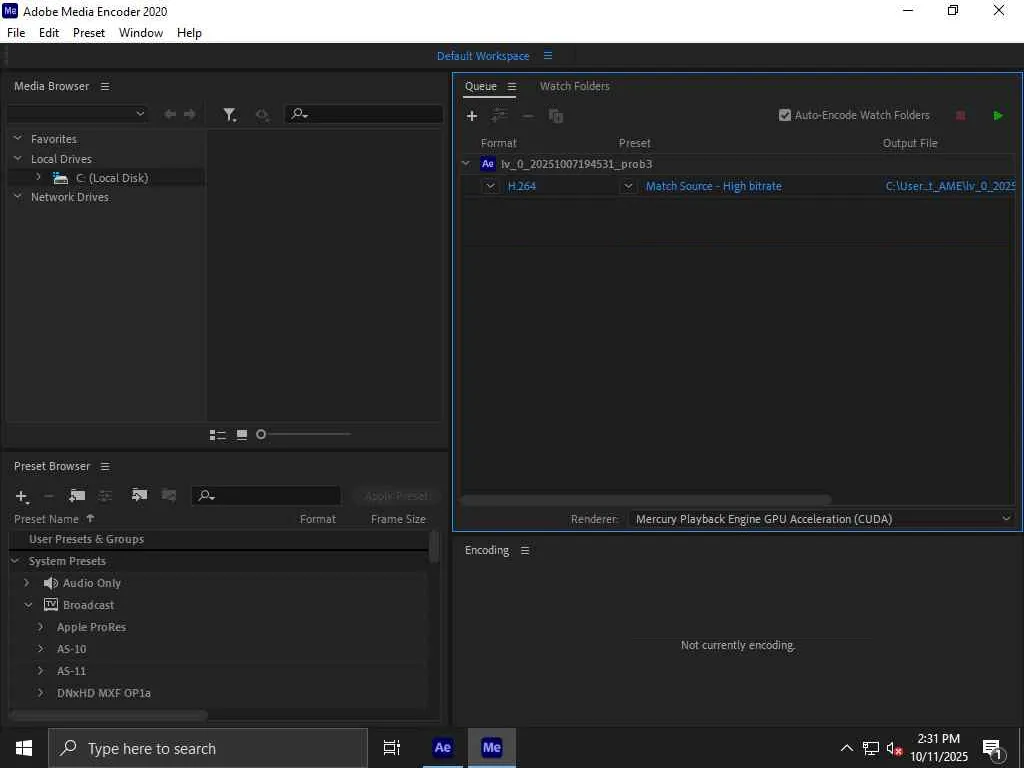Image resolution: width=1024 pixels, height=768 pixels.
Task: Click the Broadcast TV icon
Action: pos(51,605)
